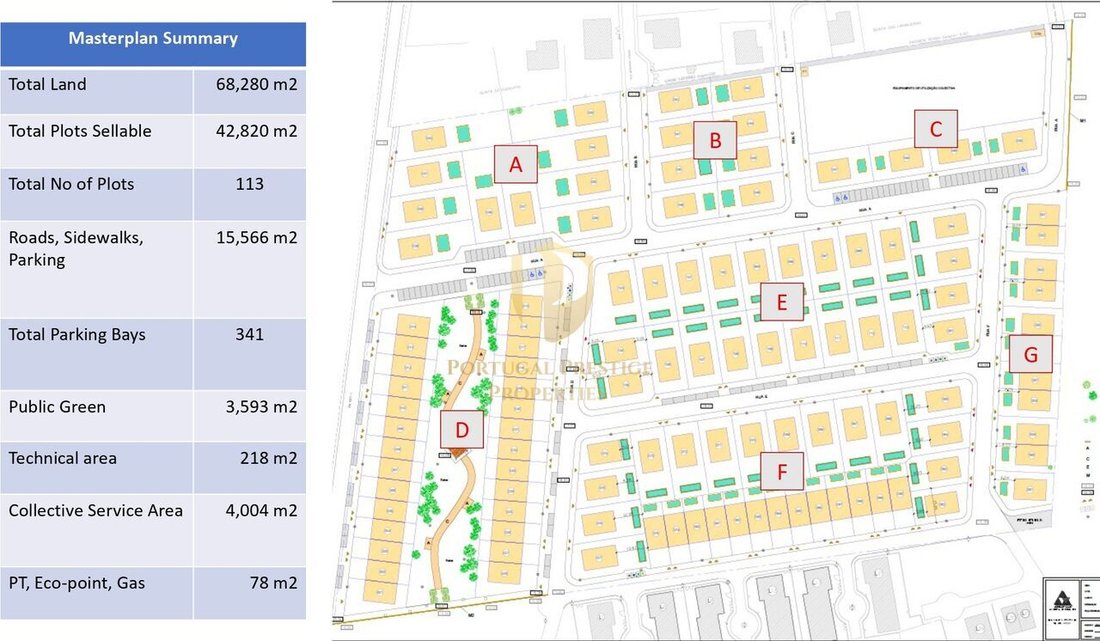This screenshot has width=1100, height=641.
Task: Select the '113' plots value
Action: [250, 184]
